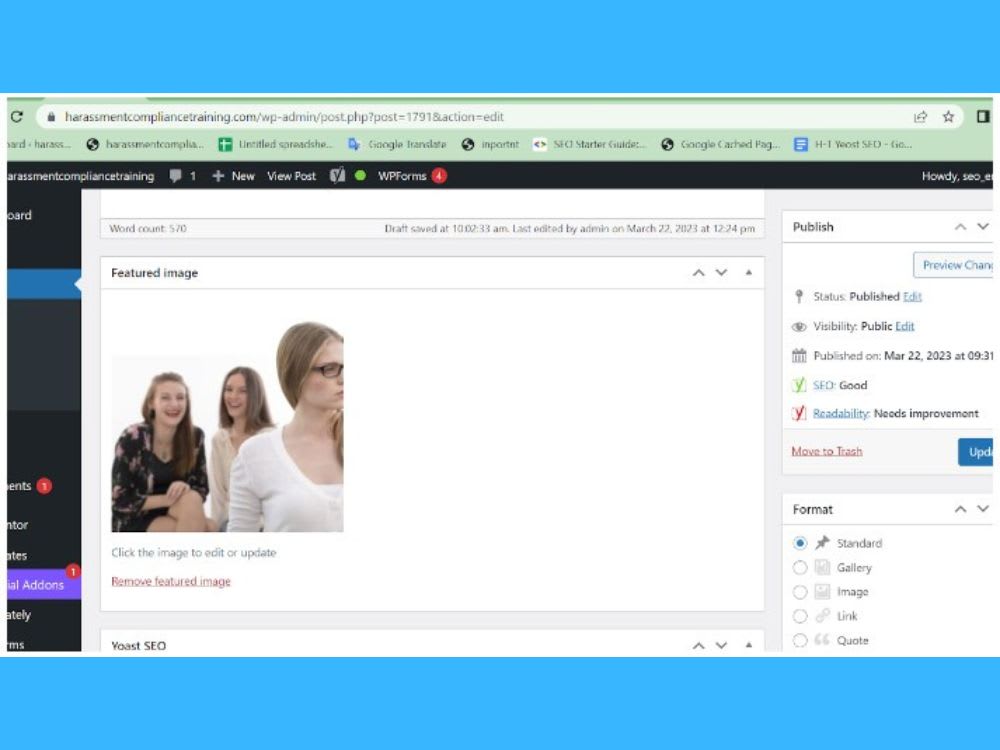Click the Link format chain icon

822,615
